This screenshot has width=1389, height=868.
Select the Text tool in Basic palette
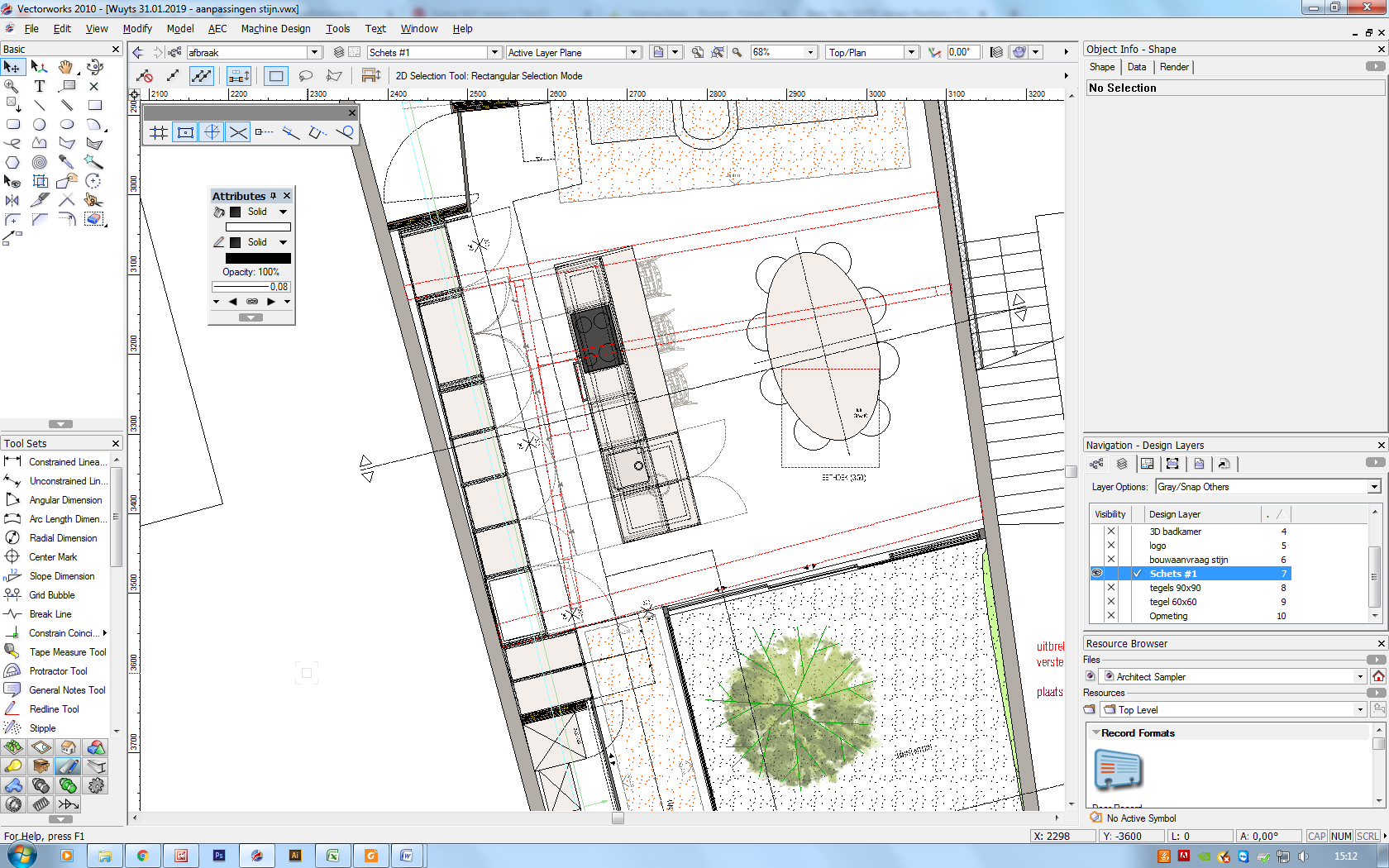coord(39,86)
